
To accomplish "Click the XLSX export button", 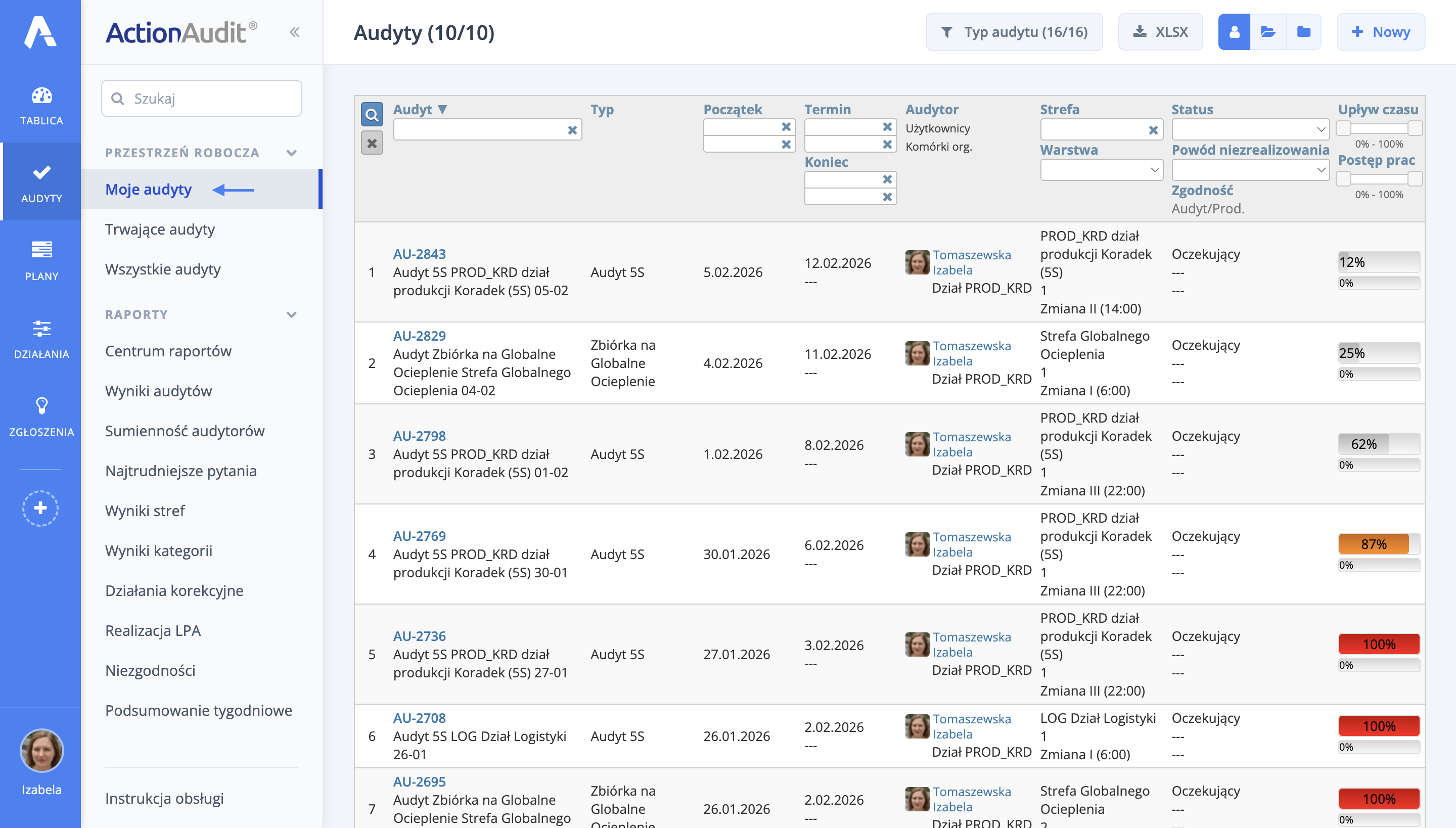I will (x=1160, y=32).
